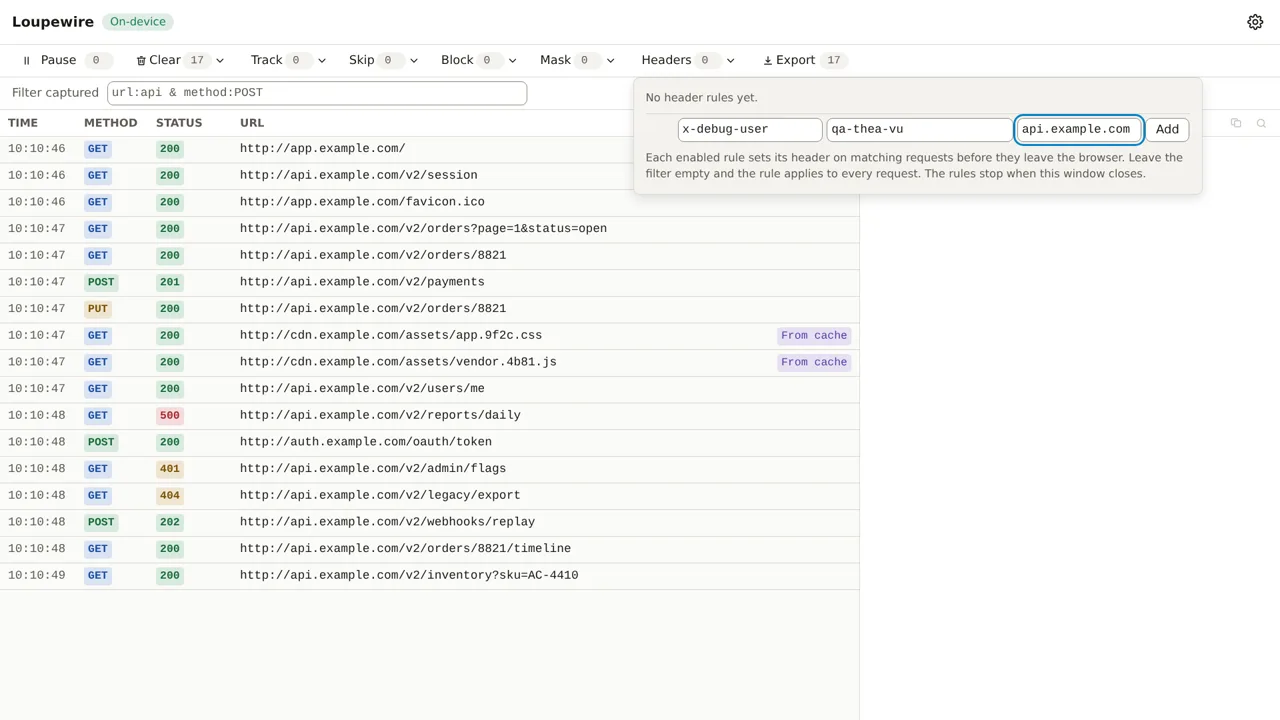
Task: Click the x-debug-user header name field
Action: (x=750, y=129)
